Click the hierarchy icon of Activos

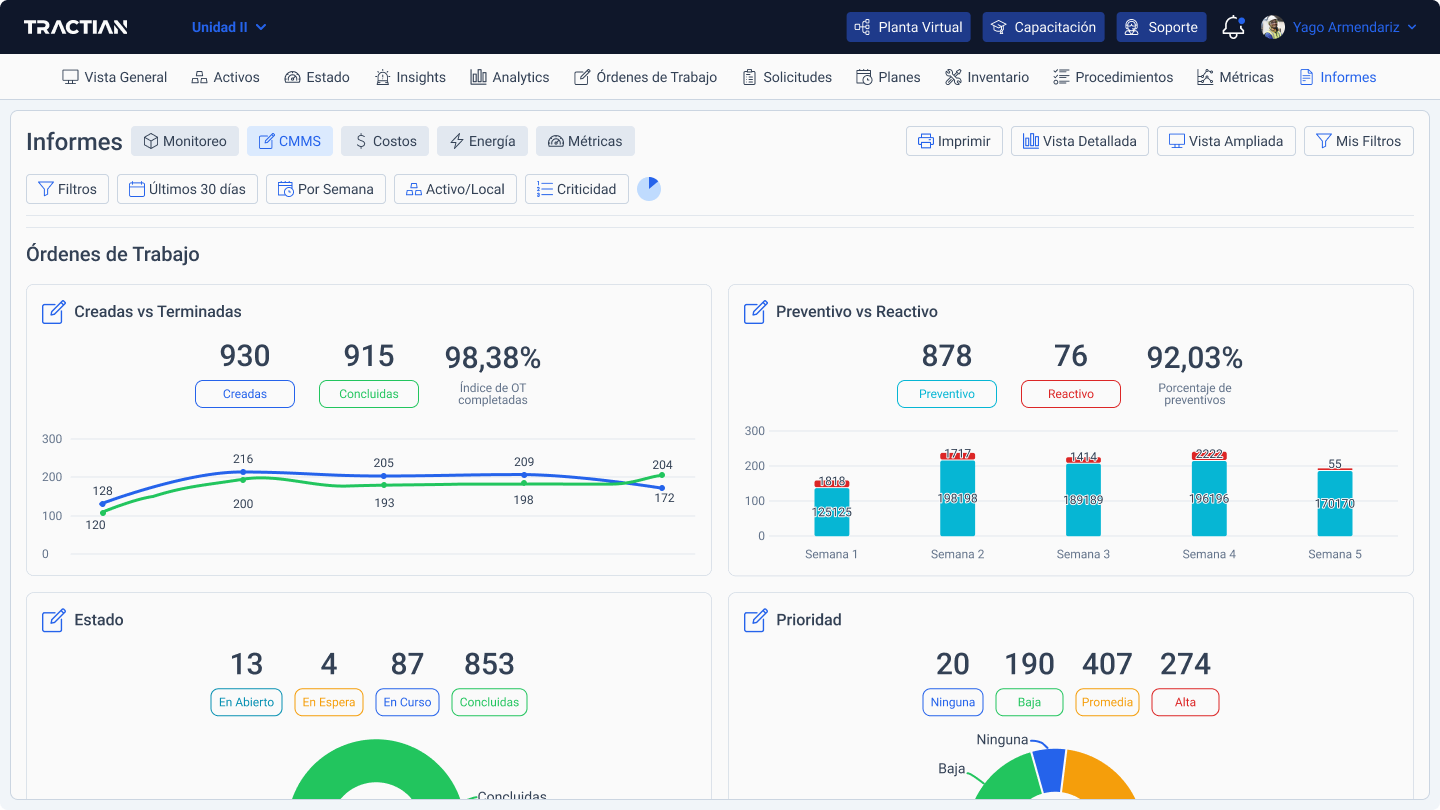click(x=199, y=77)
